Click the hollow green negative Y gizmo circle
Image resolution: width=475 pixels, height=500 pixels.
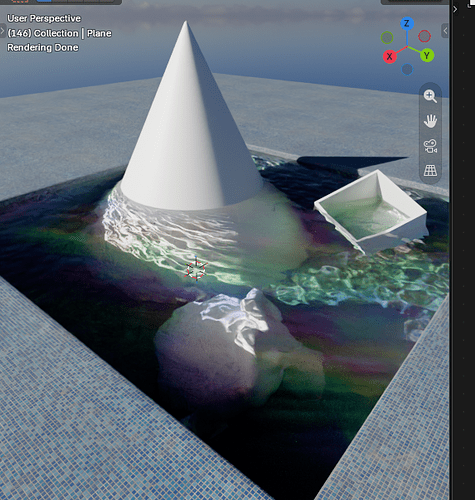pyautogui.click(x=387, y=38)
